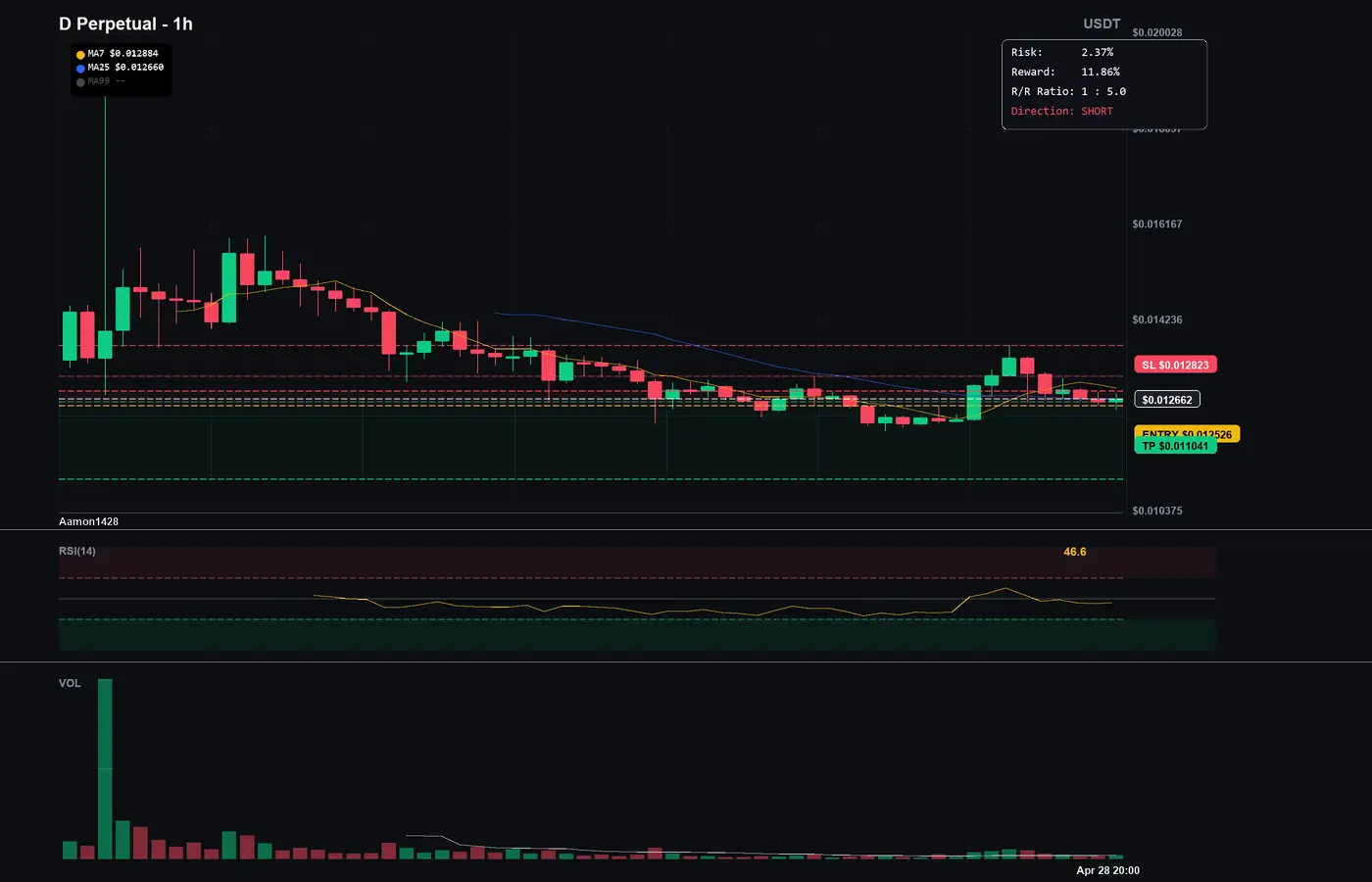Click the Apr 28 20:00 time label

tap(1108, 870)
